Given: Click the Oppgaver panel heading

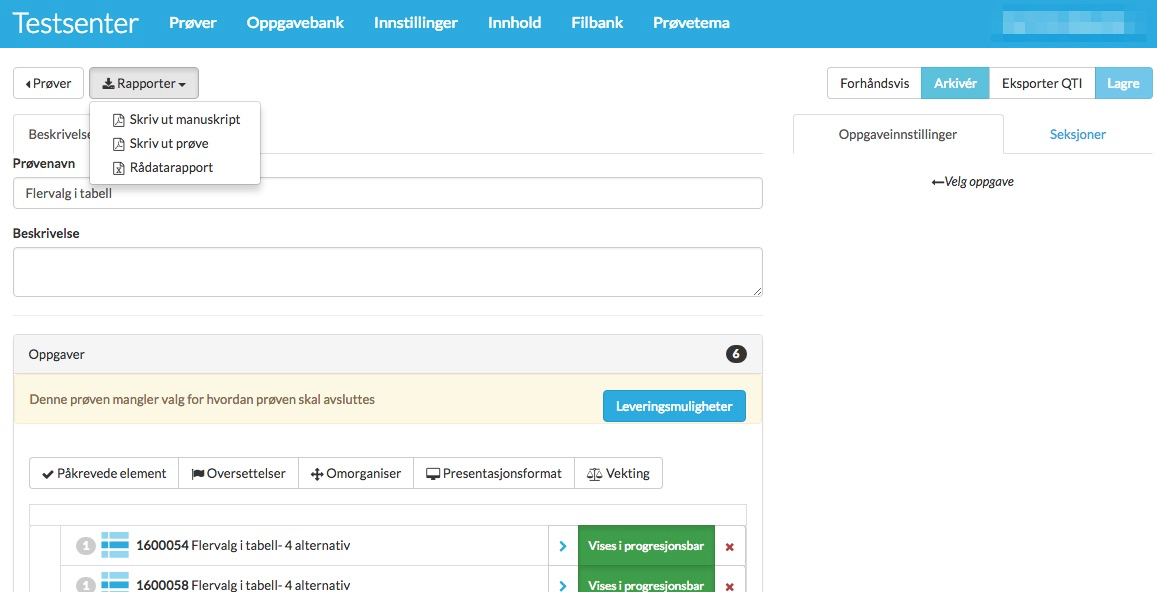Looking at the screenshot, I should 387,354.
